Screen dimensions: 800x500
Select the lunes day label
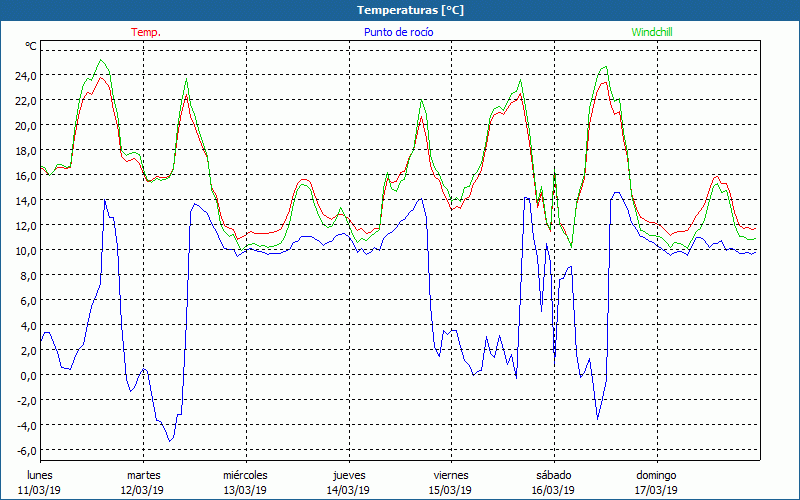pyautogui.click(x=40, y=475)
